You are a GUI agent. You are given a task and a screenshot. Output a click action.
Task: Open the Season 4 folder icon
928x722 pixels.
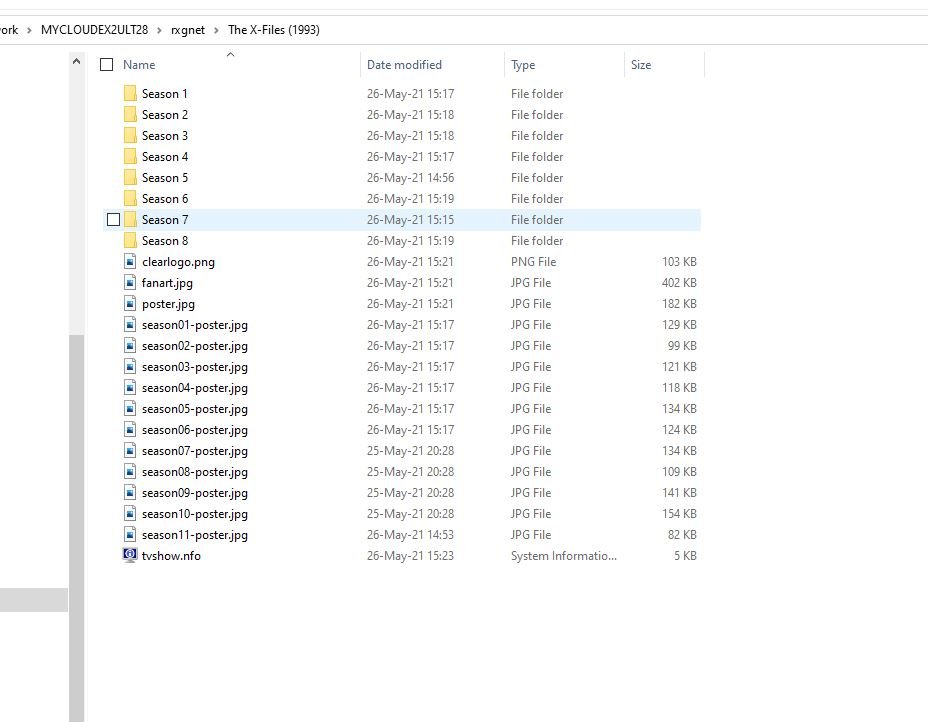(130, 156)
